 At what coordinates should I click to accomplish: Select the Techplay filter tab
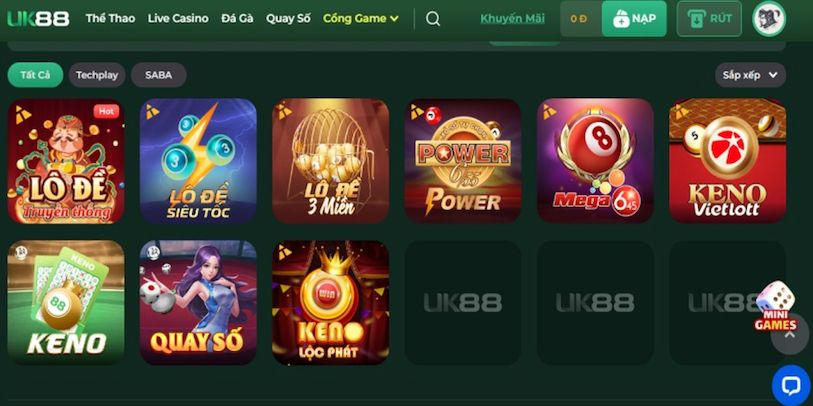tap(97, 75)
